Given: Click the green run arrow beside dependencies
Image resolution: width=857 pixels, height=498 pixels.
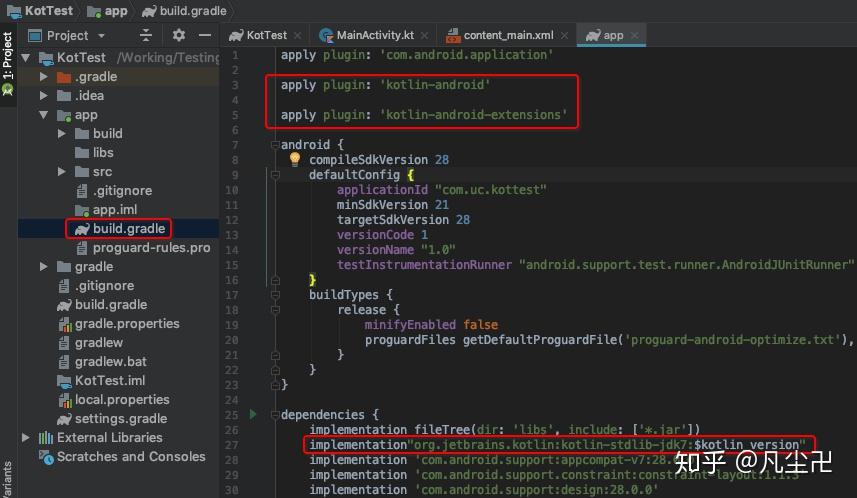Looking at the screenshot, I should [253, 414].
